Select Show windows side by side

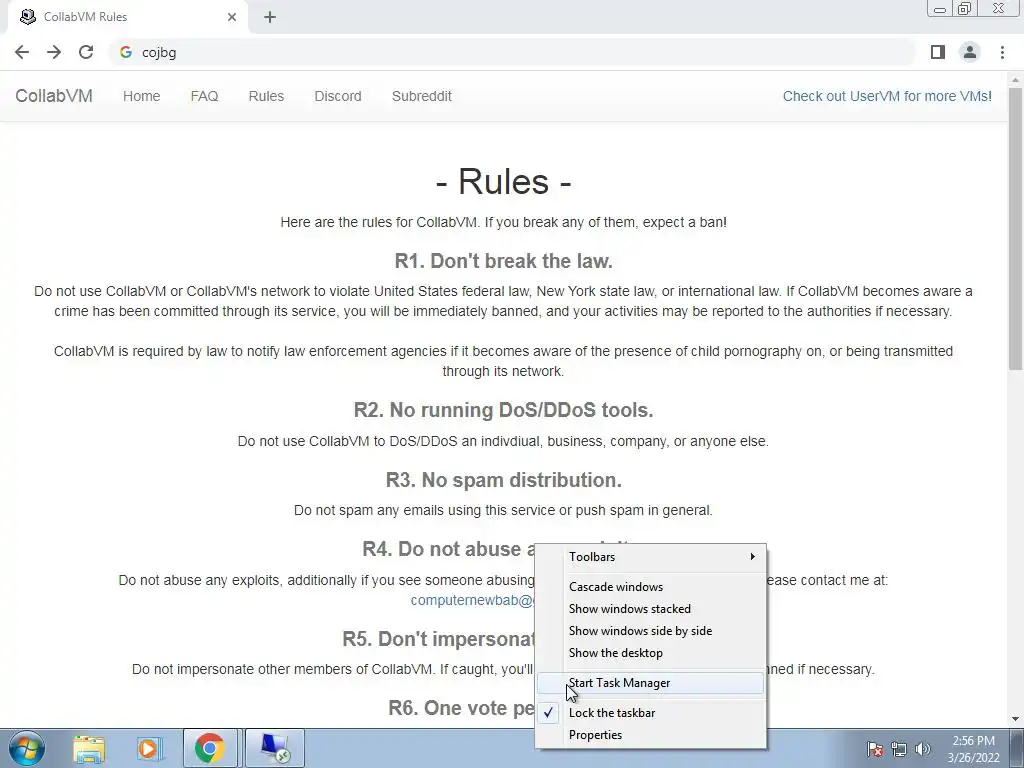tap(650, 631)
